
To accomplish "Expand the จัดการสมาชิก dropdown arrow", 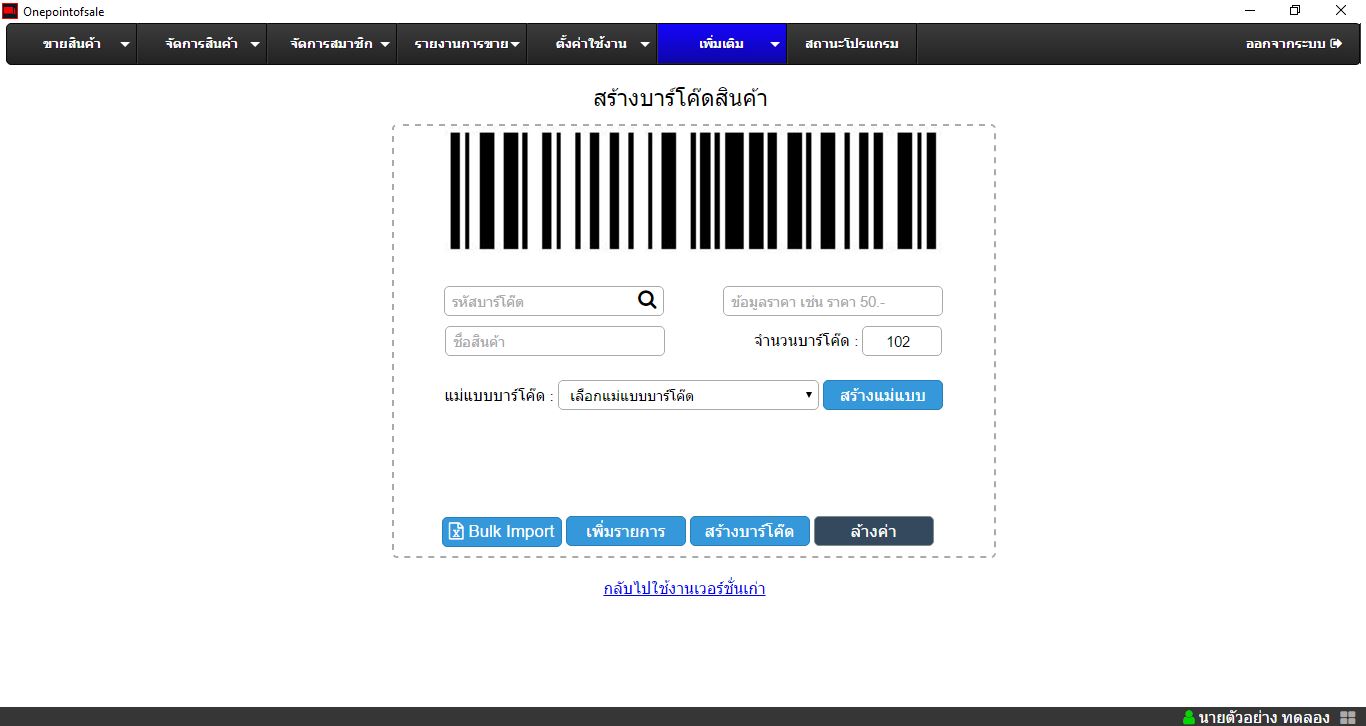I will click(385, 45).
